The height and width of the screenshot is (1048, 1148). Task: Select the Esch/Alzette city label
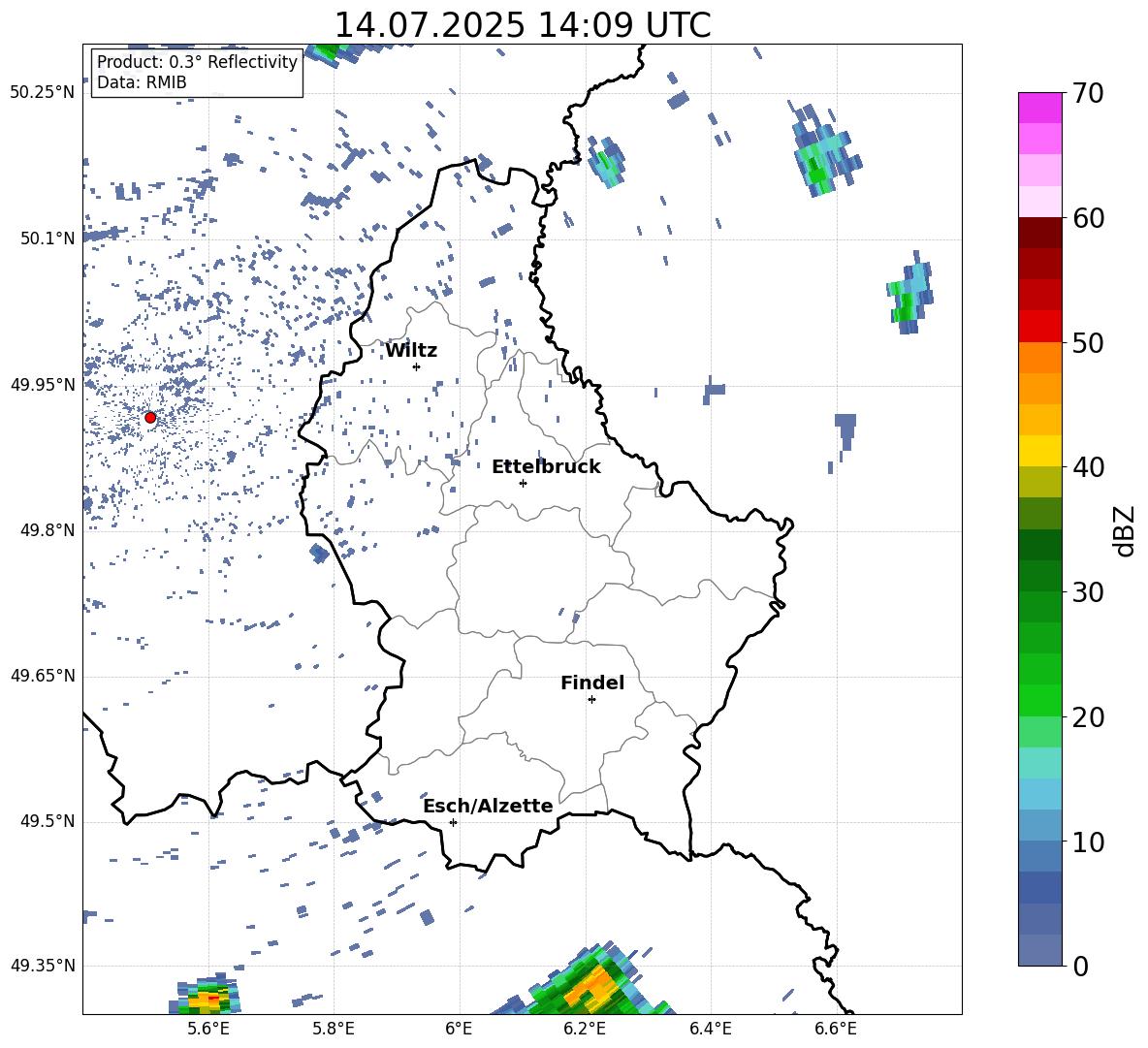[488, 807]
